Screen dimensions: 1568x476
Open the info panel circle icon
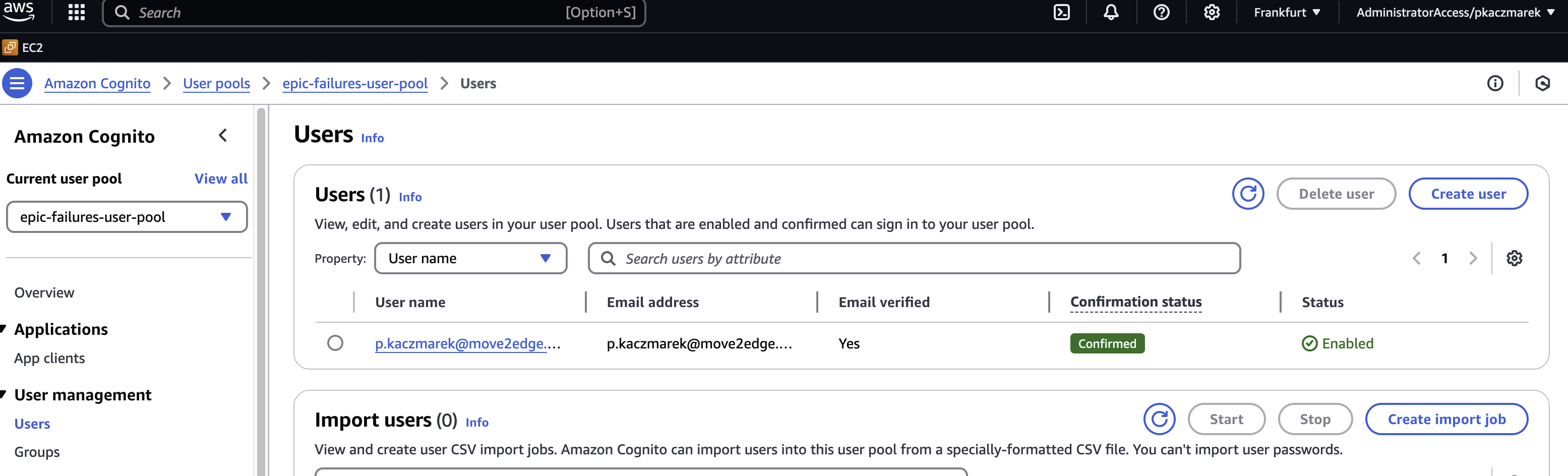click(x=1495, y=83)
